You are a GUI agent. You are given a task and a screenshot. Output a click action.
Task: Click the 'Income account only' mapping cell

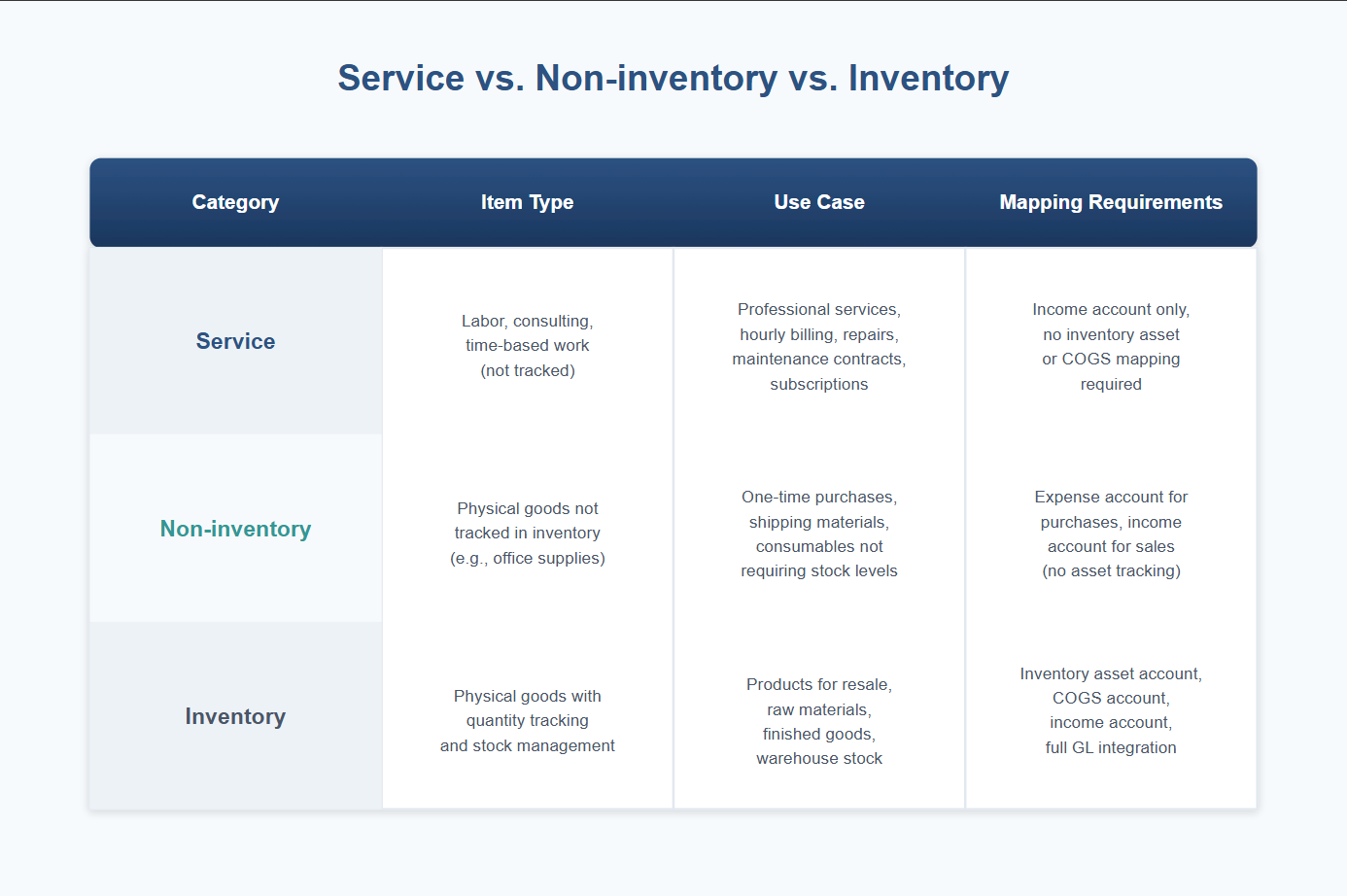1110,346
